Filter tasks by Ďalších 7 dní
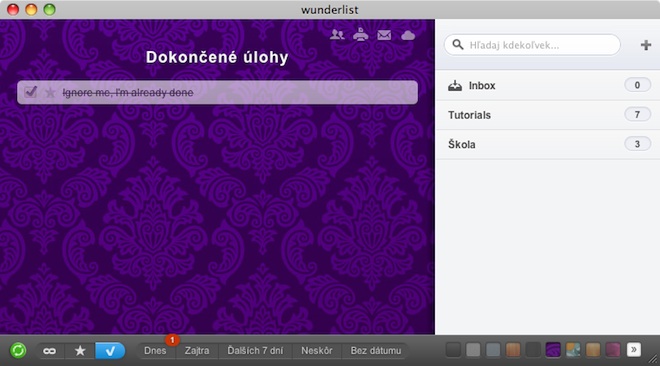The image size is (660, 366). coord(255,350)
